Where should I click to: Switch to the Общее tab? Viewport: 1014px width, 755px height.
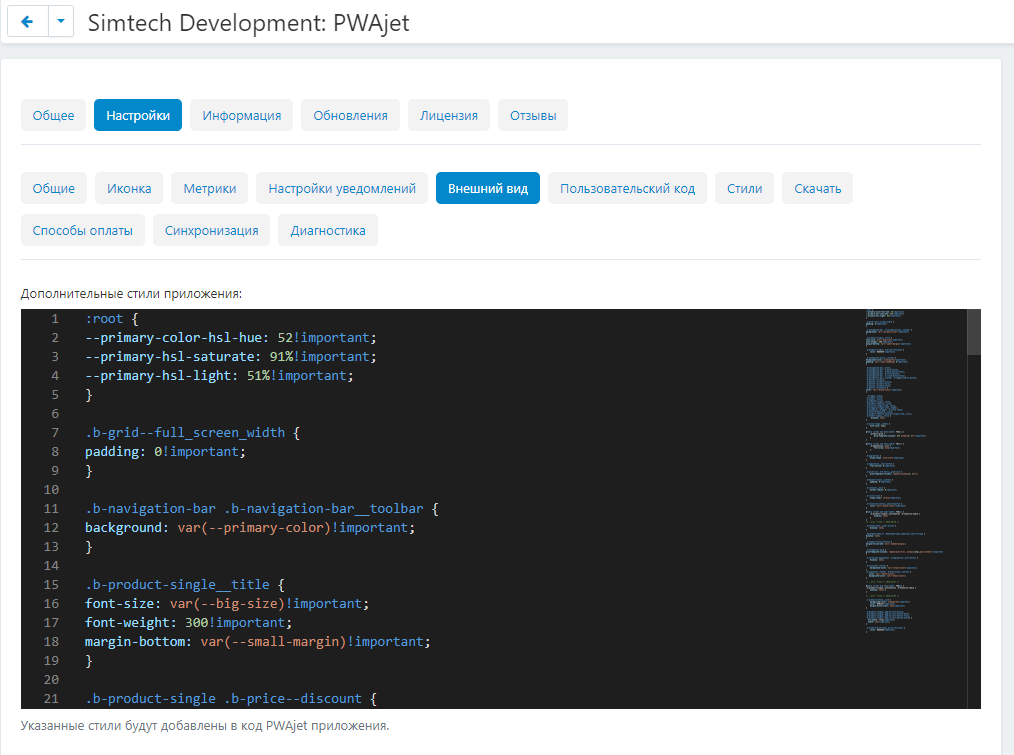[53, 115]
